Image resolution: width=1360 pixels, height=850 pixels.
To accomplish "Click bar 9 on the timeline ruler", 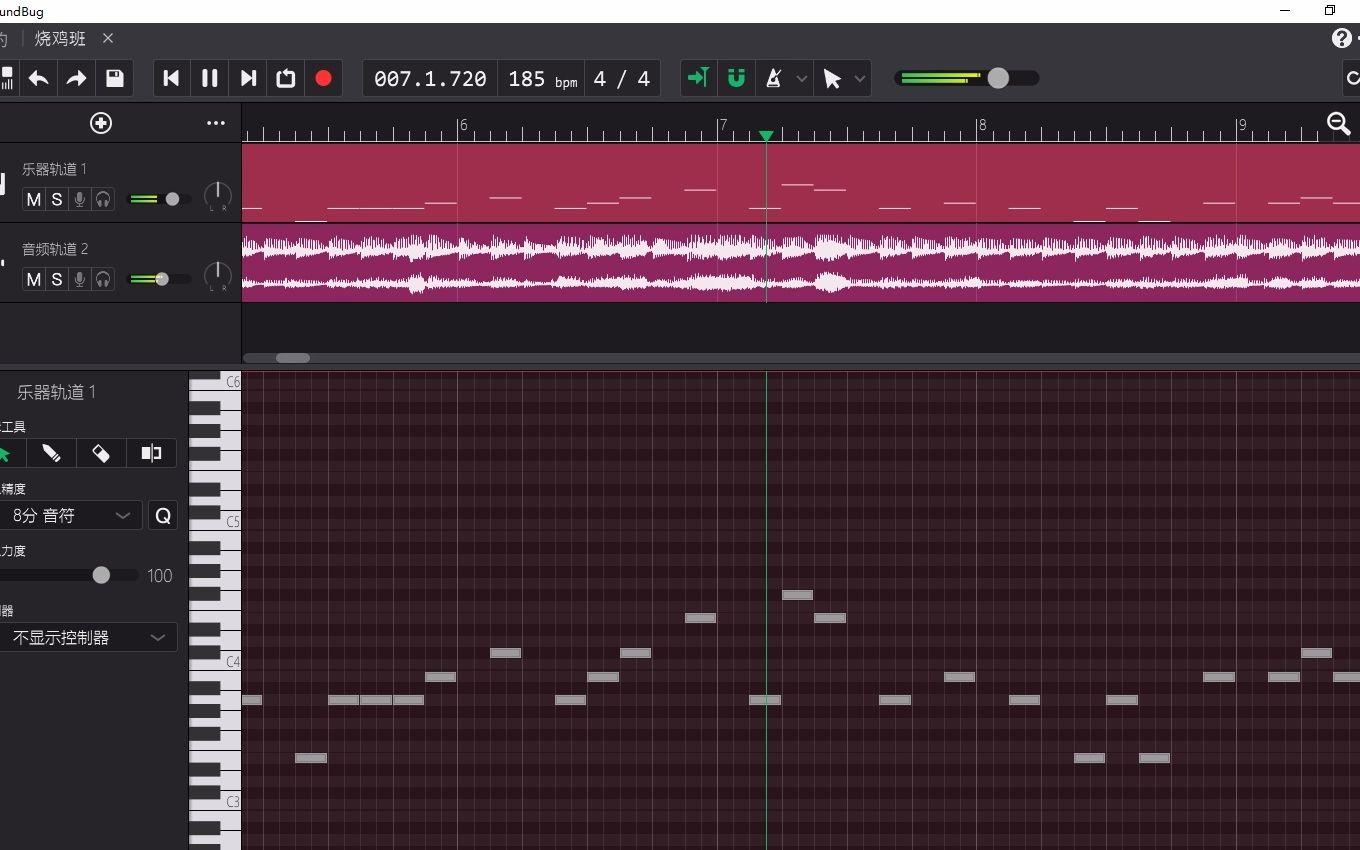I will pyautogui.click(x=1242, y=125).
